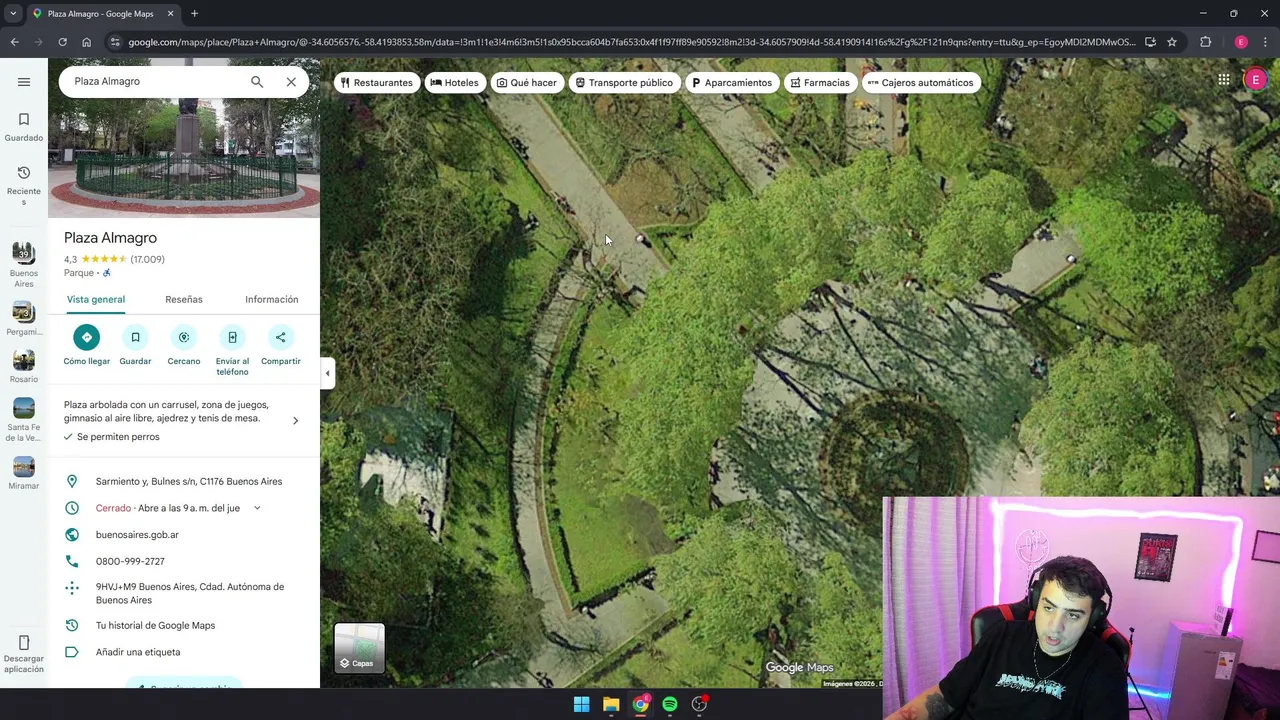1280x720 pixels.
Task: Select the Aparcamientos chip
Action: (732, 82)
